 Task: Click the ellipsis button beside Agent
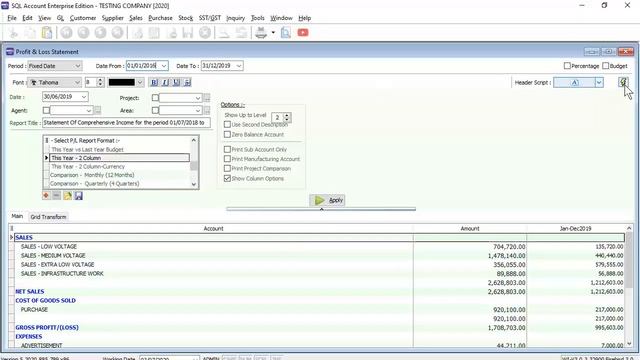click(x=98, y=111)
